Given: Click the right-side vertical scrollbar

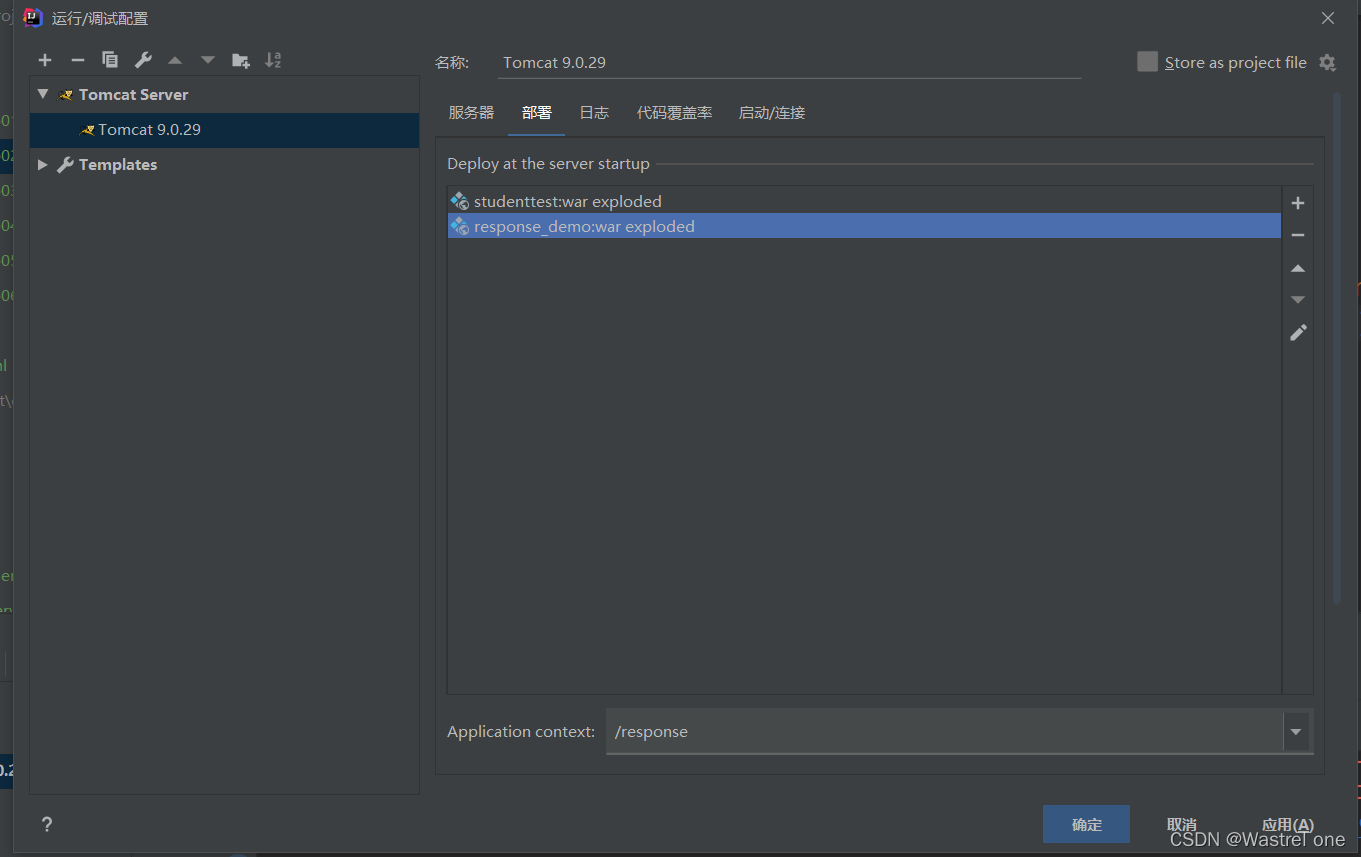Looking at the screenshot, I should click(x=1337, y=348).
